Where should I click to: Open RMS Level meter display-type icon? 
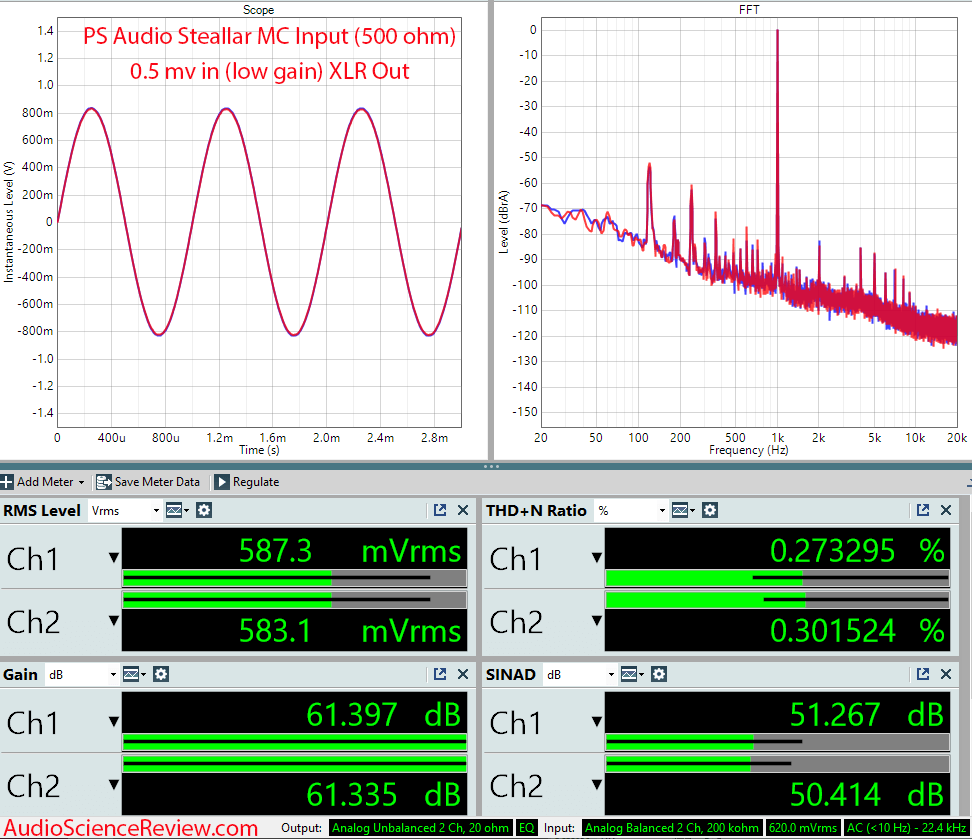pos(177,510)
